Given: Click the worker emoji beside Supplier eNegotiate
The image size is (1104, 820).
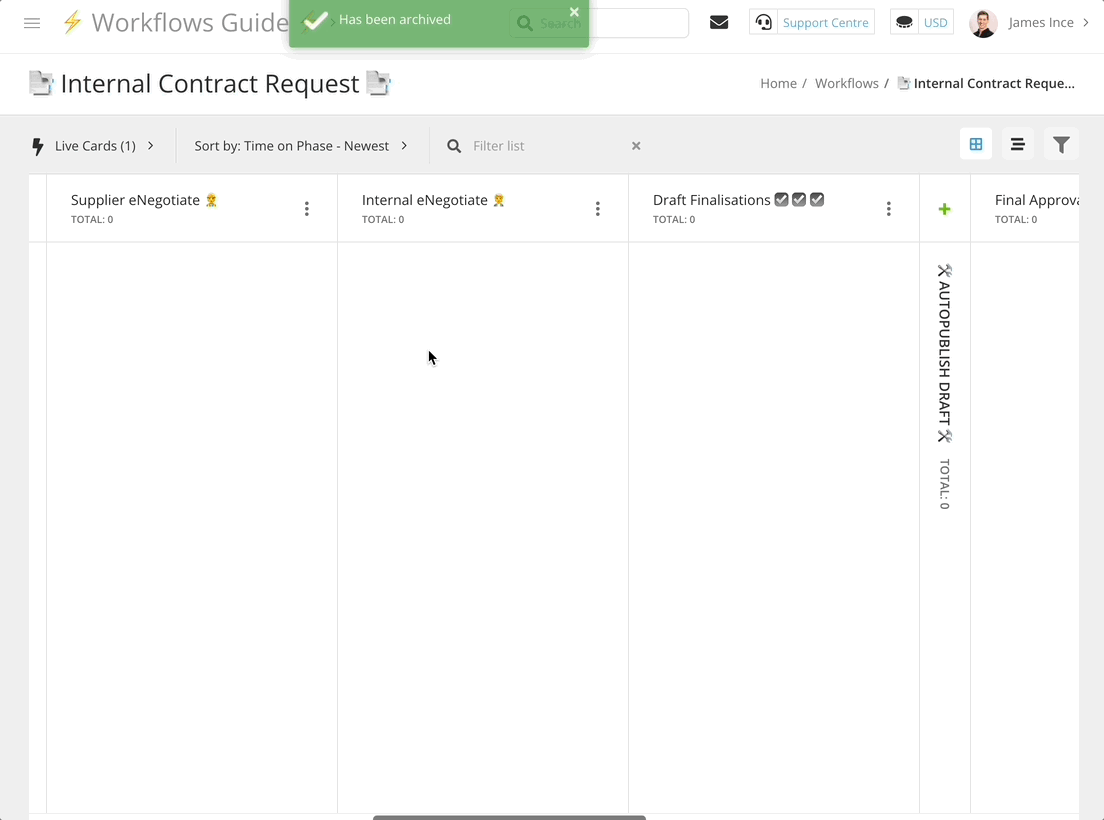Looking at the screenshot, I should (211, 200).
